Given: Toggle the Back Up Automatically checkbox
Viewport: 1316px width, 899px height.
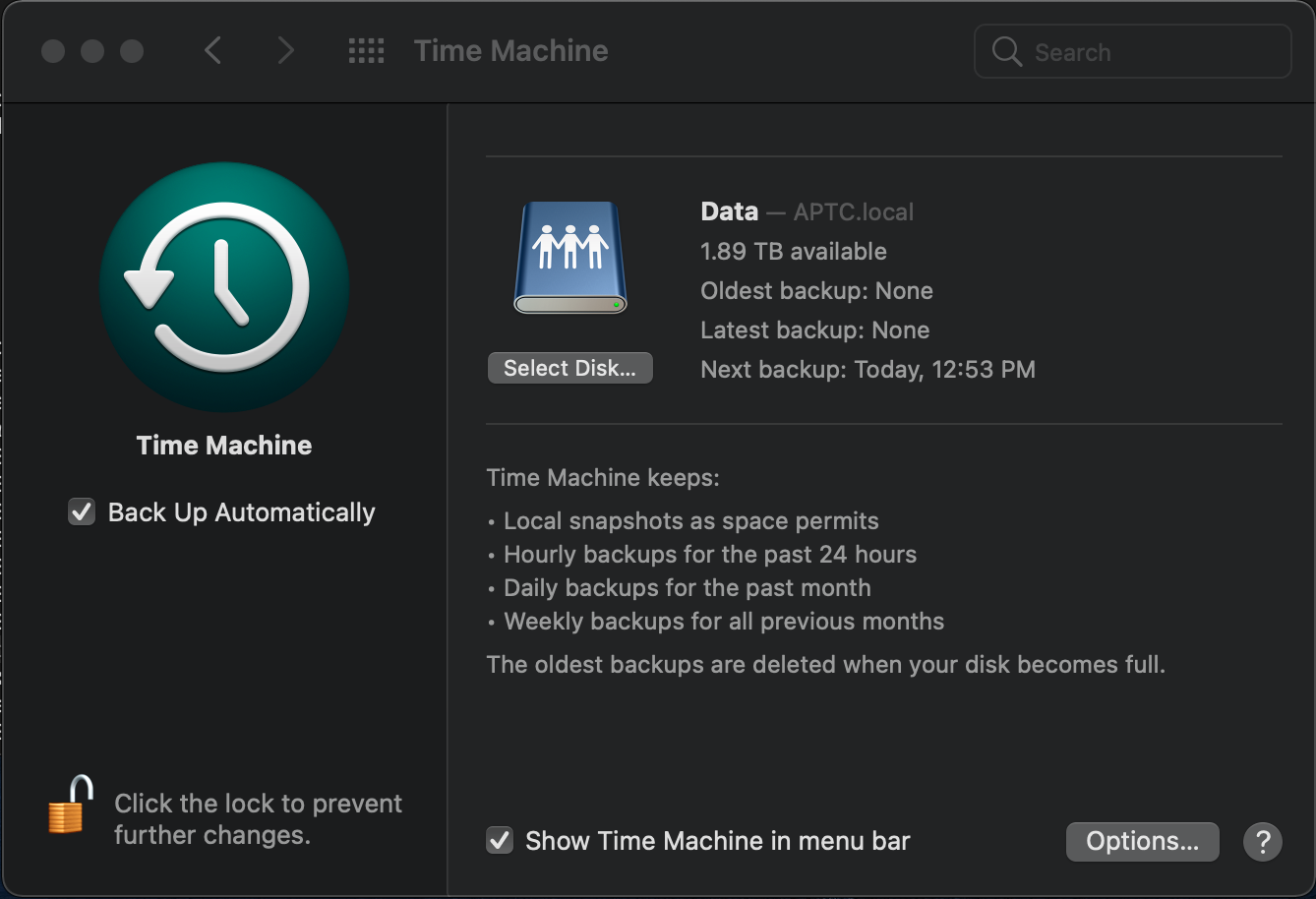Looking at the screenshot, I should click(81, 512).
